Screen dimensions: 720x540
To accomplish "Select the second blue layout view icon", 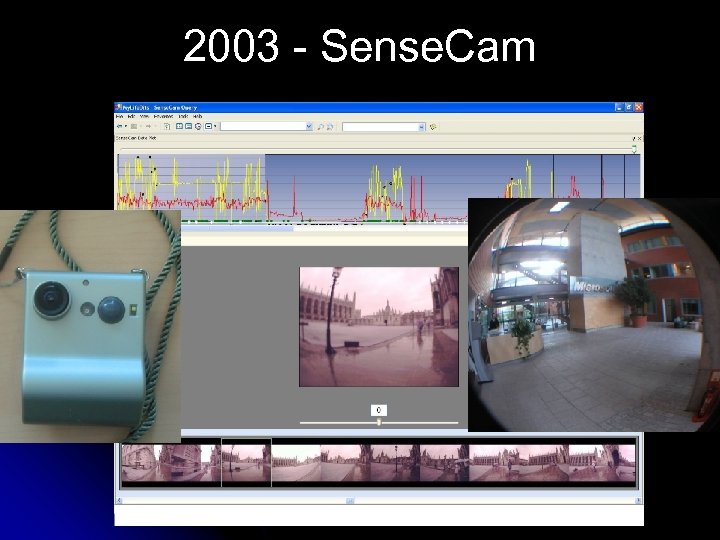I will (x=189, y=126).
